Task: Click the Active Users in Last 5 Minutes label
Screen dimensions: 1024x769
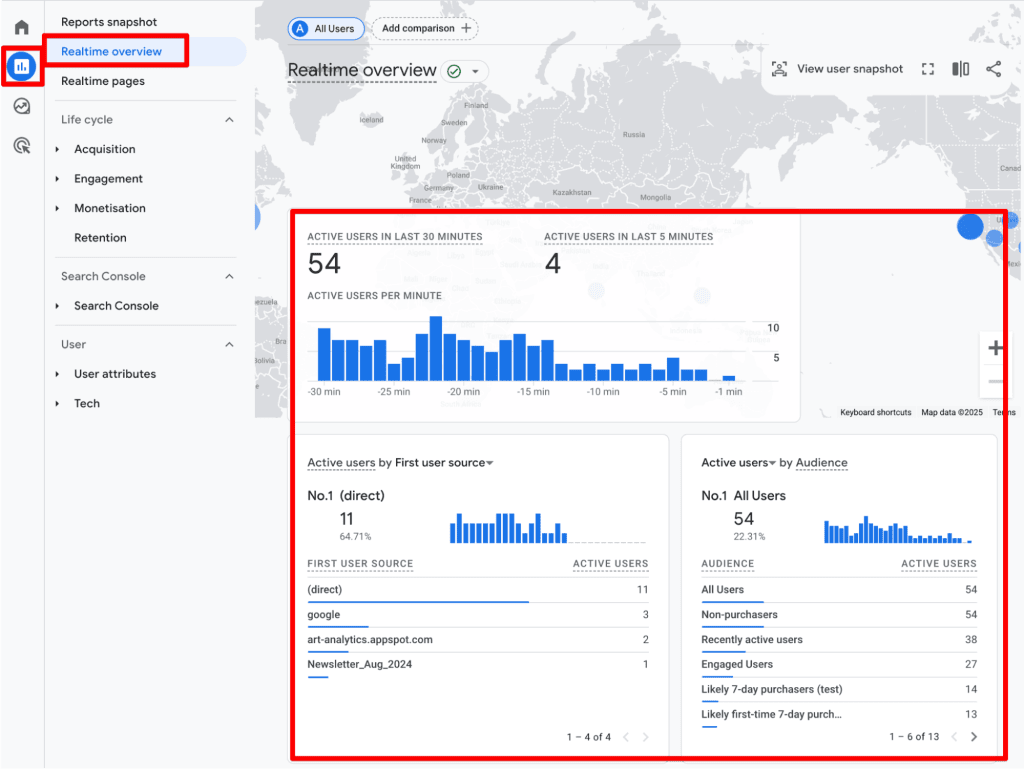Action: tap(628, 236)
